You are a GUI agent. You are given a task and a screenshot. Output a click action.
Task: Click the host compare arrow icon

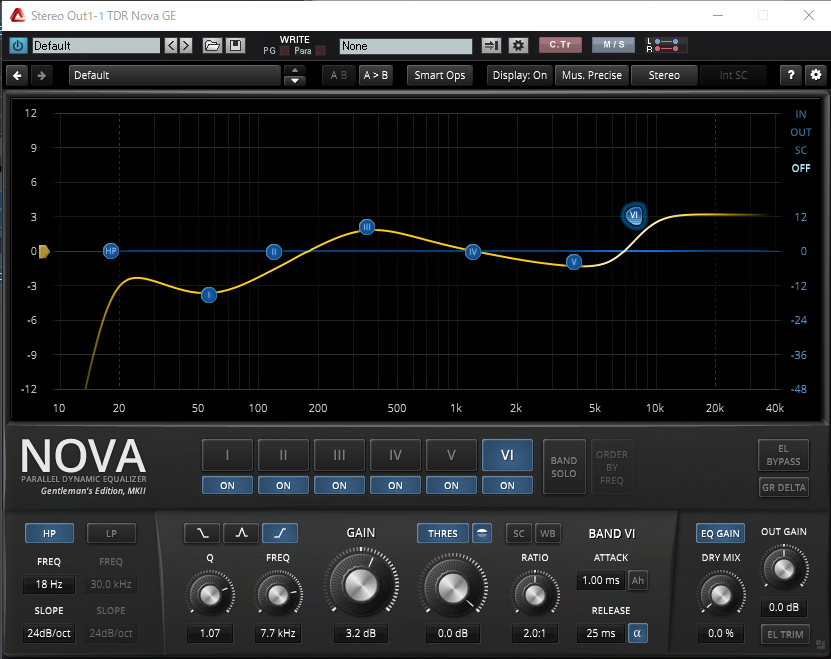tap(491, 46)
